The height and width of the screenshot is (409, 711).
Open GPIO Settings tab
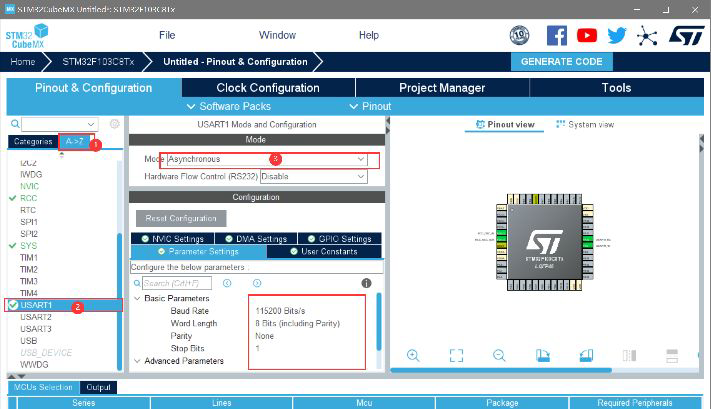339,239
